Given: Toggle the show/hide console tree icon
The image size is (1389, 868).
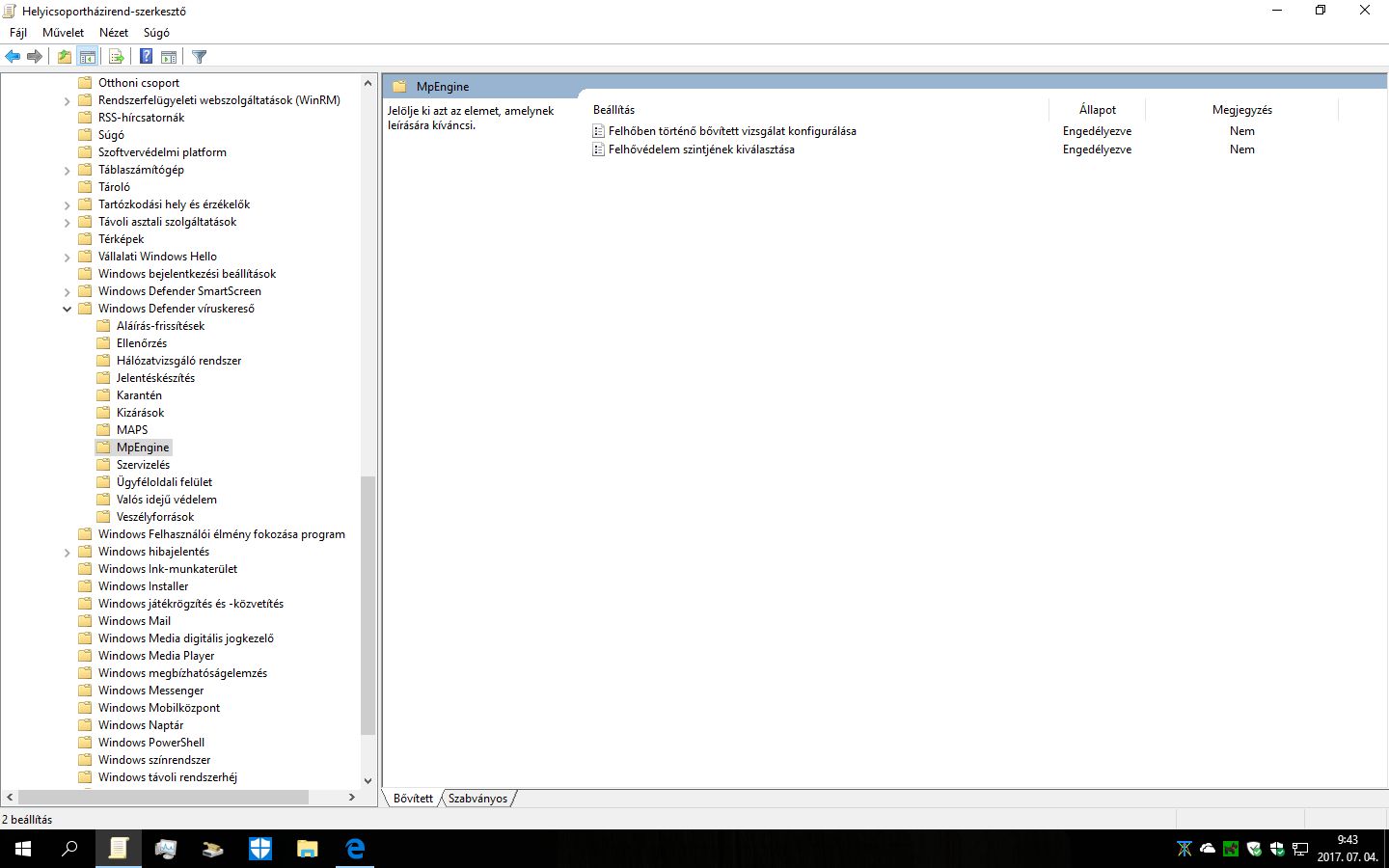Looking at the screenshot, I should [x=88, y=57].
